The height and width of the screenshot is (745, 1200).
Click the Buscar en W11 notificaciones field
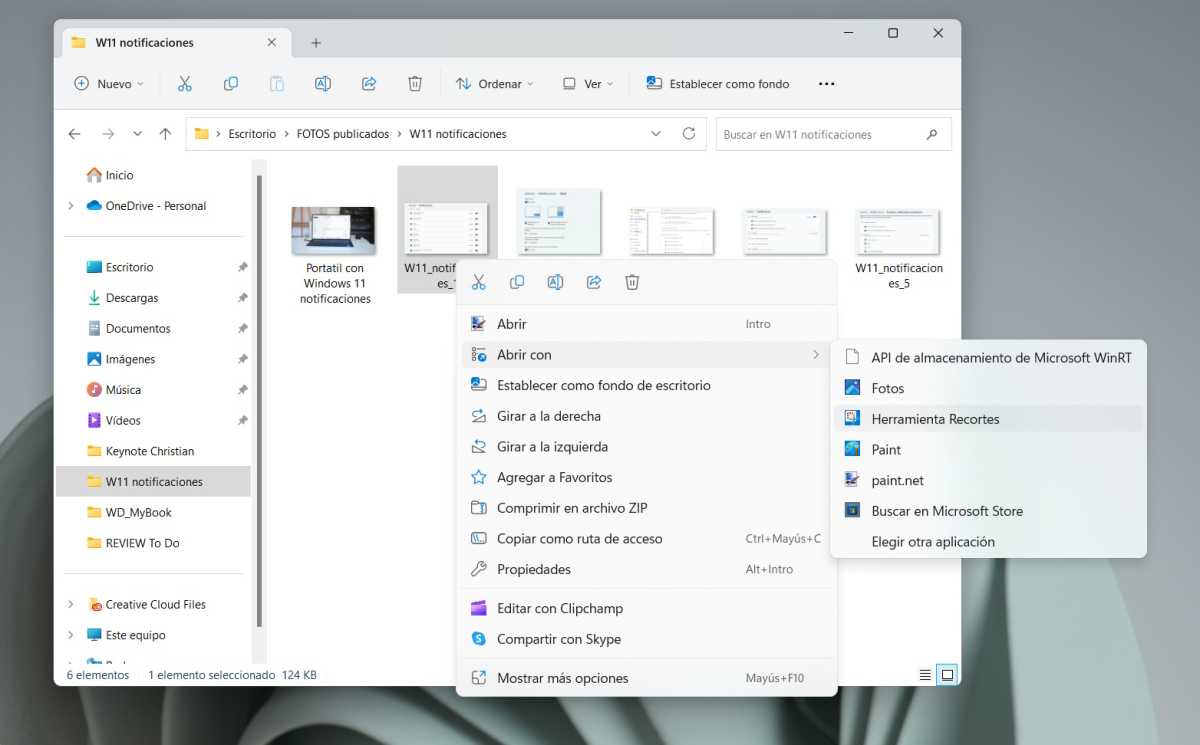point(833,134)
